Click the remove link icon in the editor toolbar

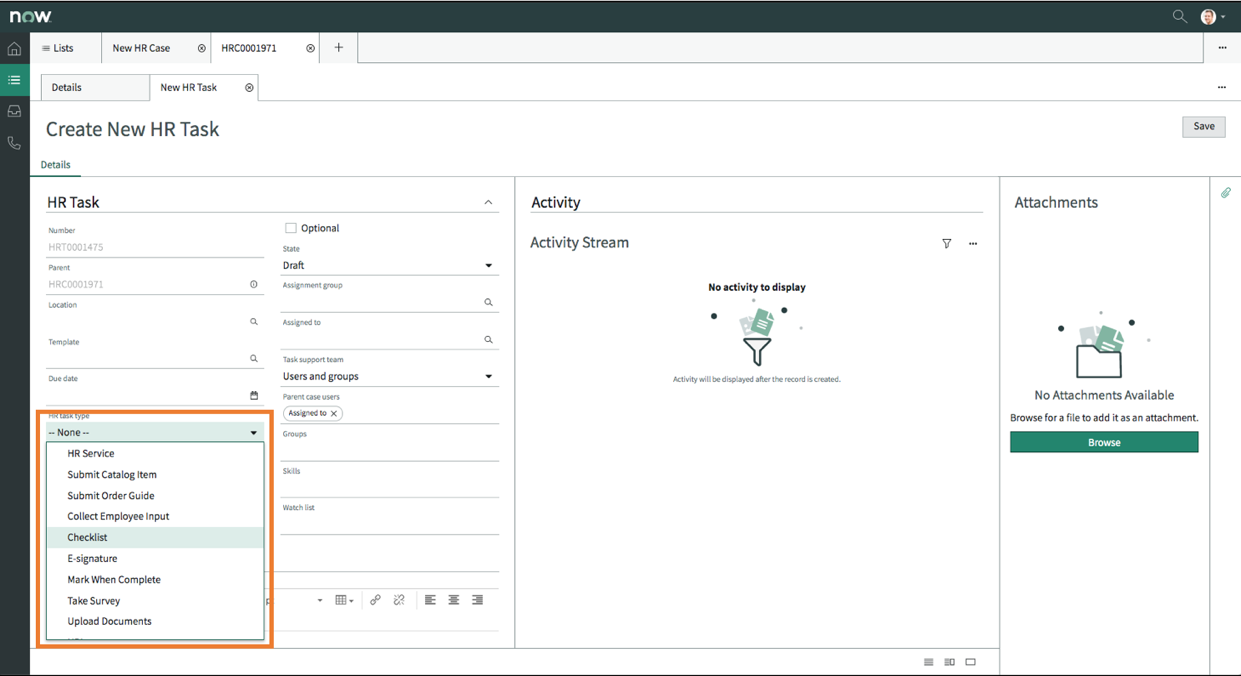pos(399,600)
